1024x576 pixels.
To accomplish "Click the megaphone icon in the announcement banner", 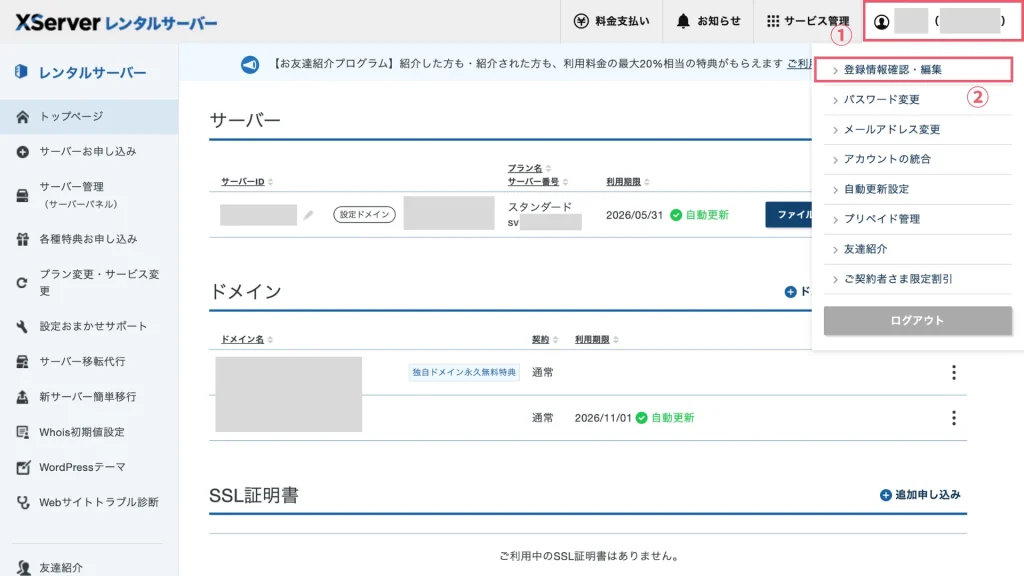I will [x=250, y=64].
